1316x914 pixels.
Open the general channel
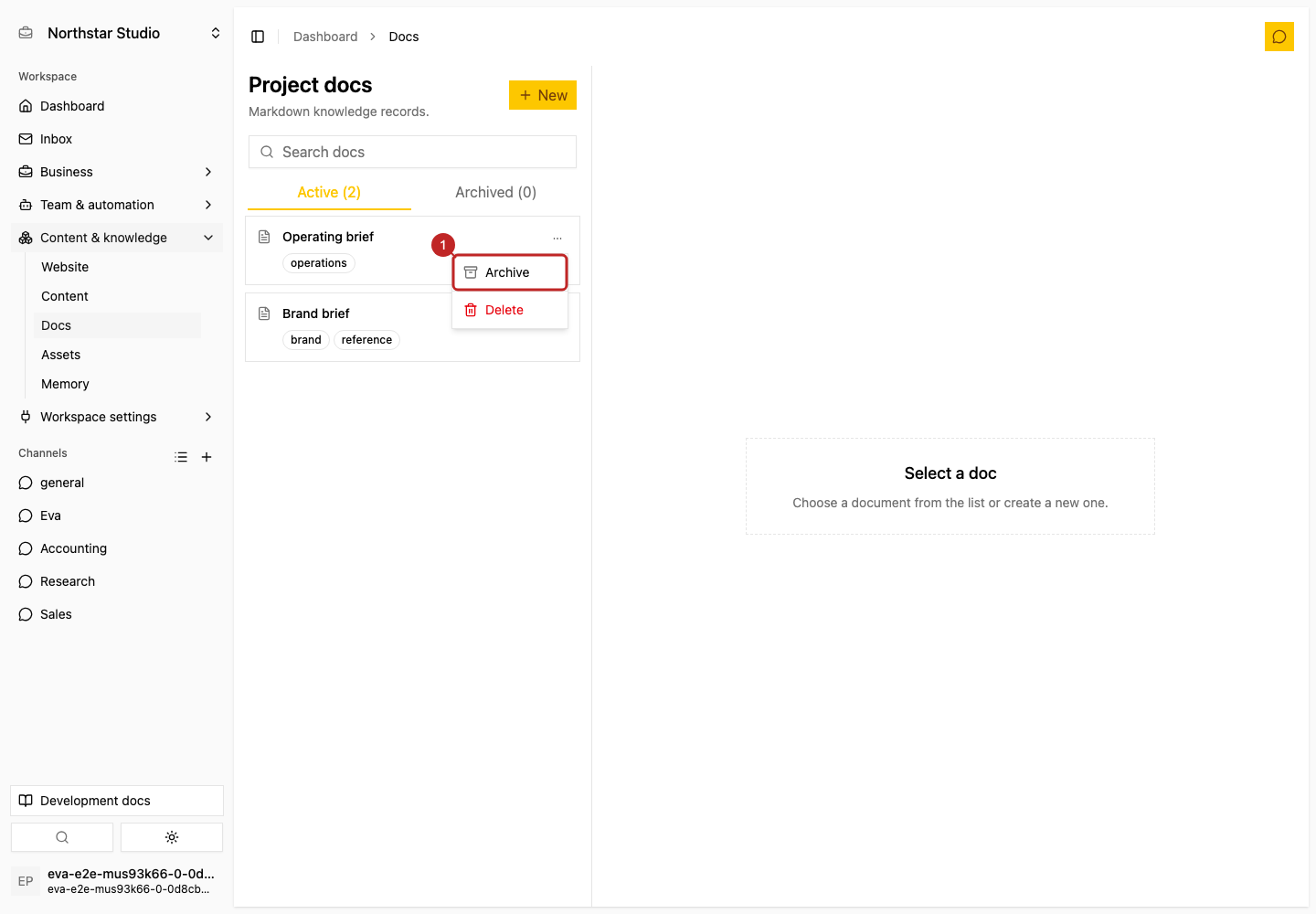point(117,483)
